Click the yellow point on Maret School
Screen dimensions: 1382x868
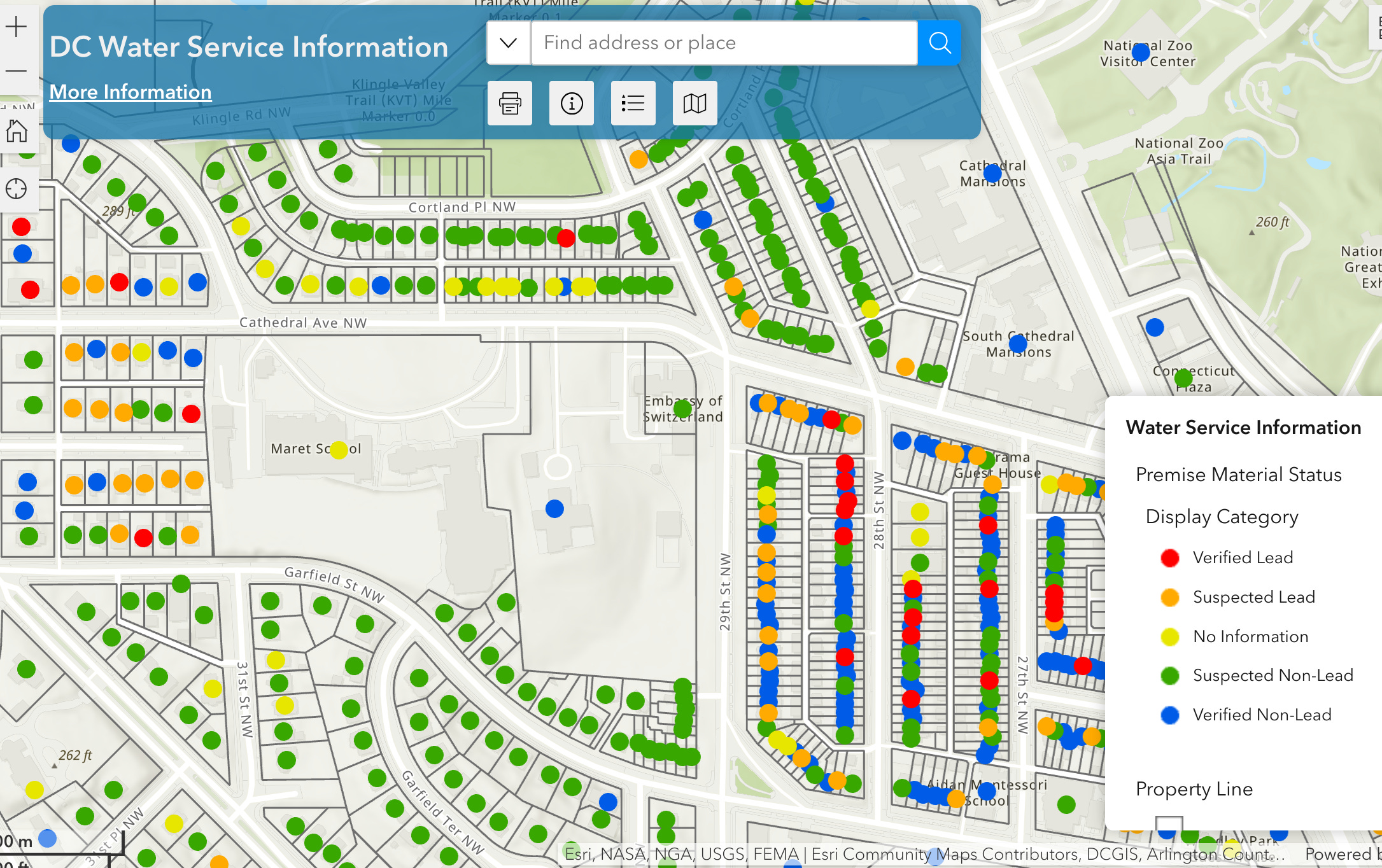pyautogui.click(x=339, y=450)
